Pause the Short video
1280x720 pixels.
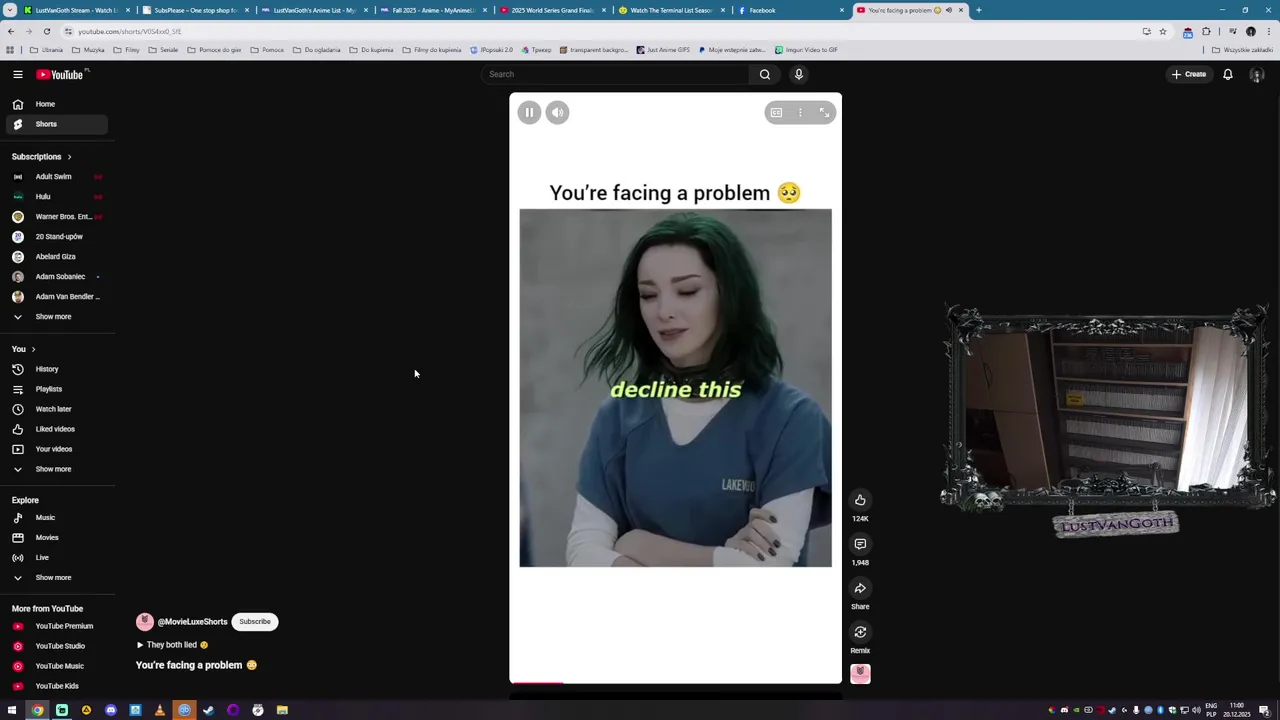pos(529,112)
